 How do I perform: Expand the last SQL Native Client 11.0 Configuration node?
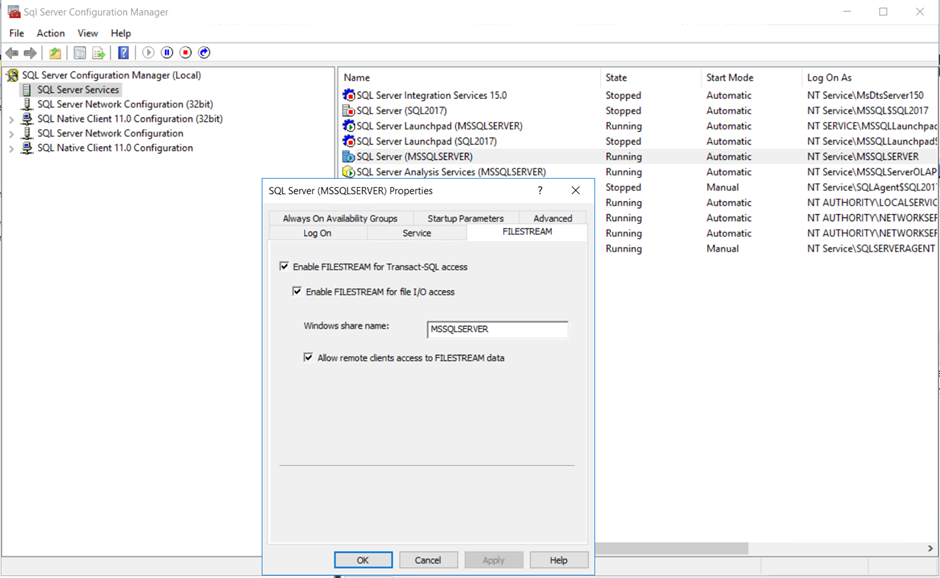click(11, 148)
